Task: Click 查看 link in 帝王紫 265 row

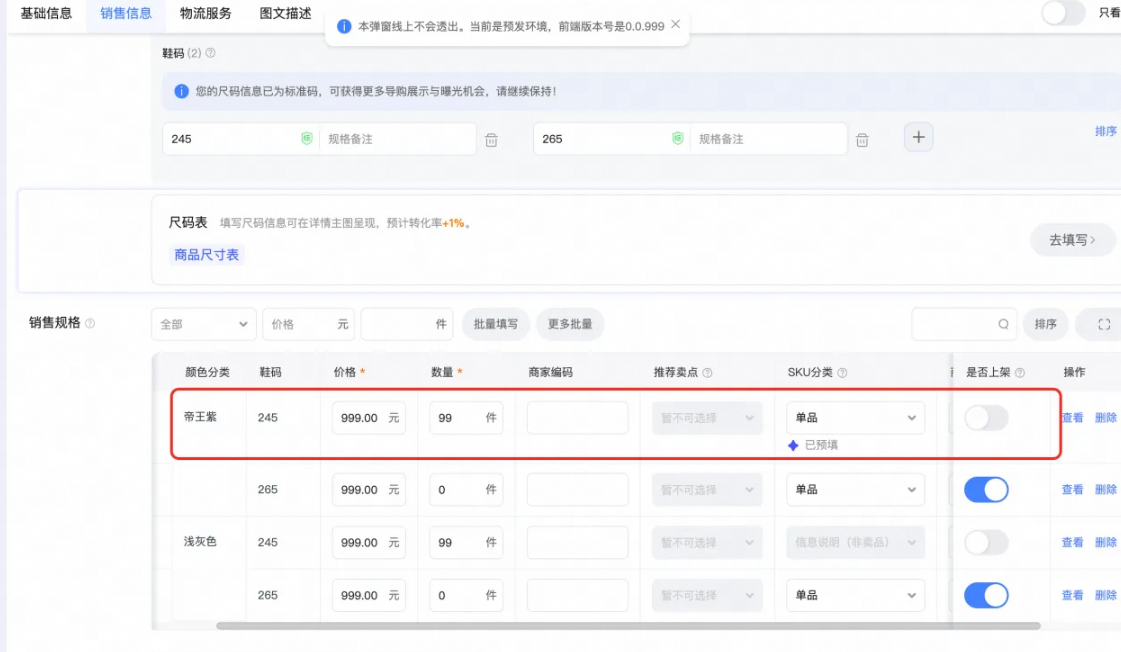Action: click(1072, 490)
